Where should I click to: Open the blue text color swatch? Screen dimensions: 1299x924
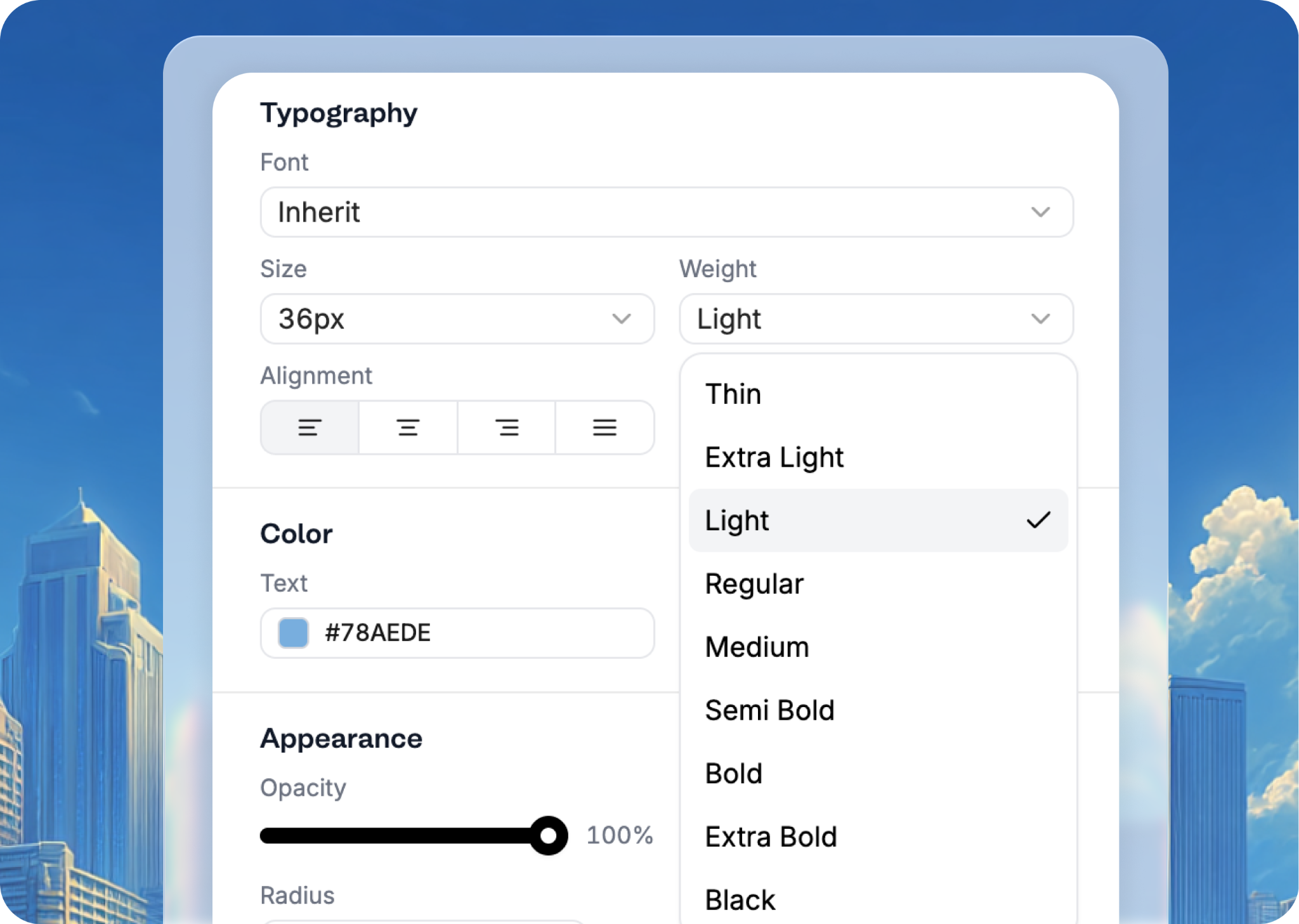(292, 632)
